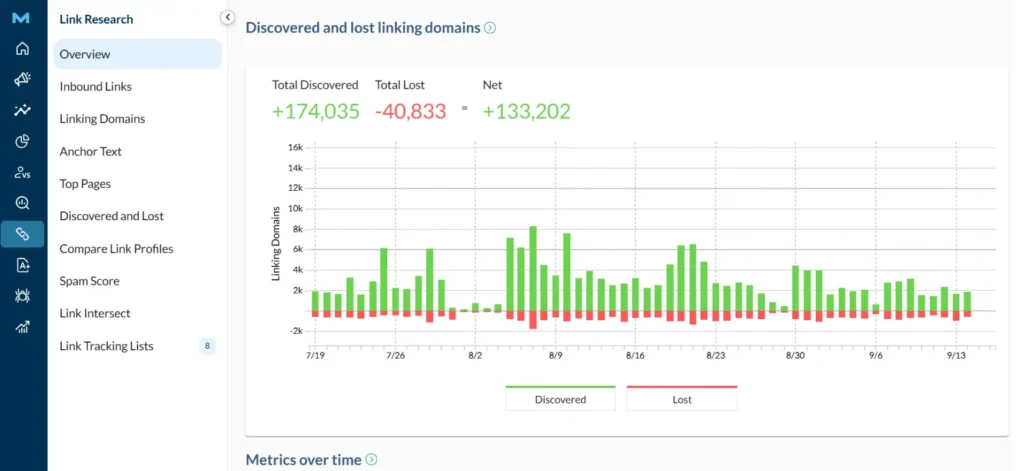1024x471 pixels.
Task: Click the 8/9 date axis label
Action: click(556, 356)
